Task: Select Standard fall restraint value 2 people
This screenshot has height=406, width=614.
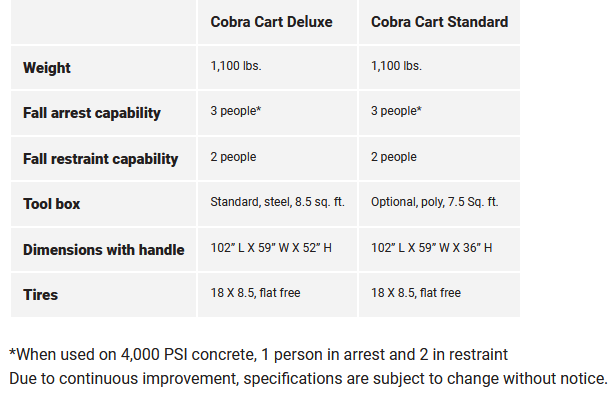Action: 394,157
